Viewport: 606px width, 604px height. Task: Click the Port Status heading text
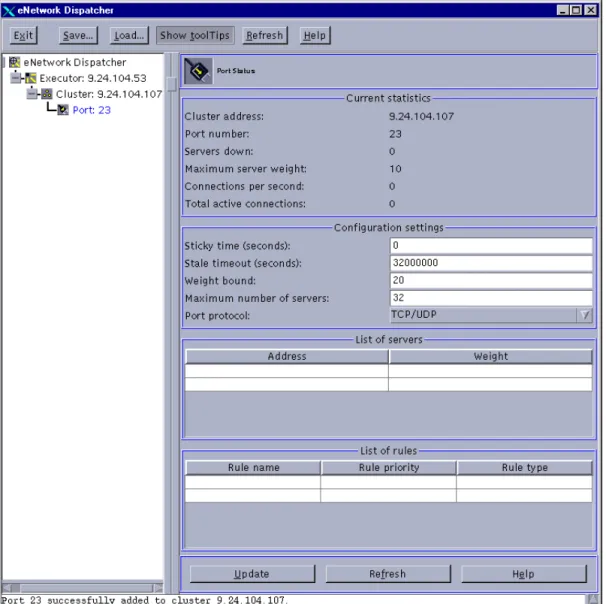point(236,71)
